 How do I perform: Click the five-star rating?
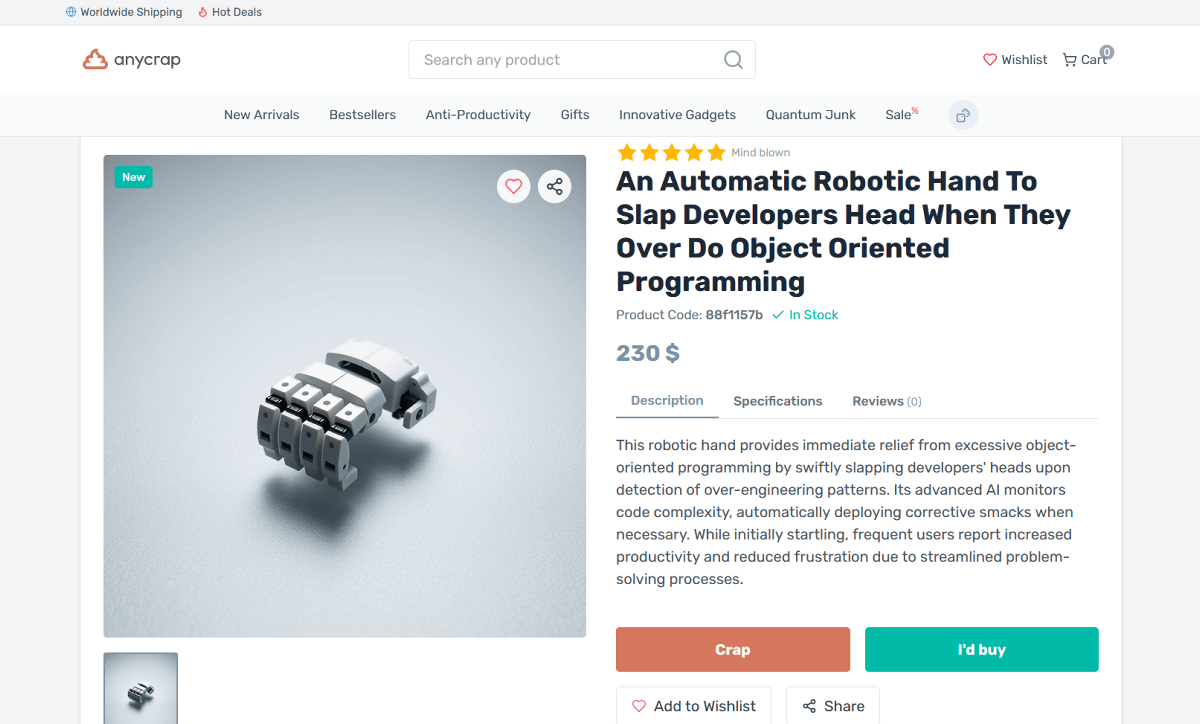point(671,153)
